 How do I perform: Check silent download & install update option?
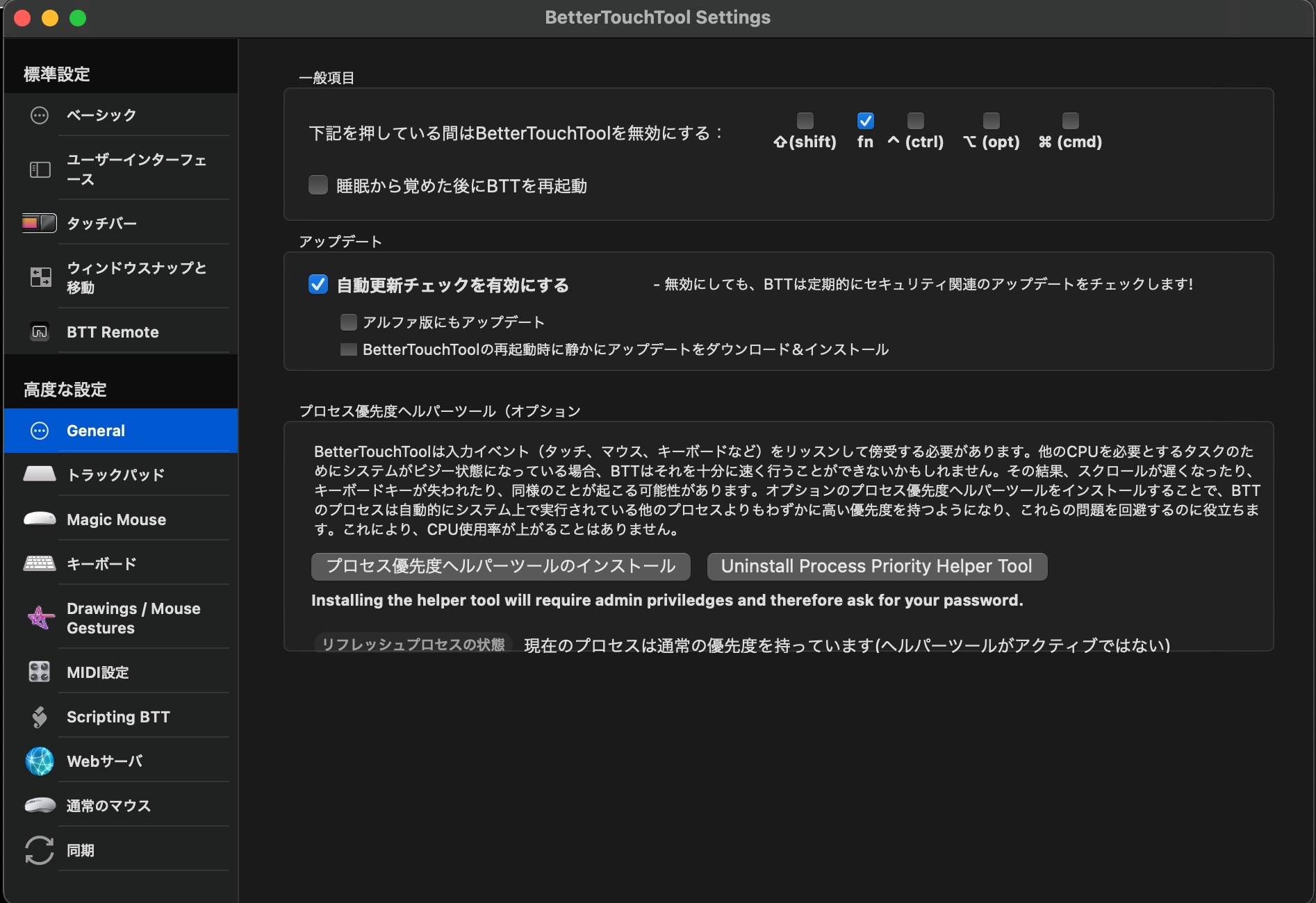click(348, 349)
